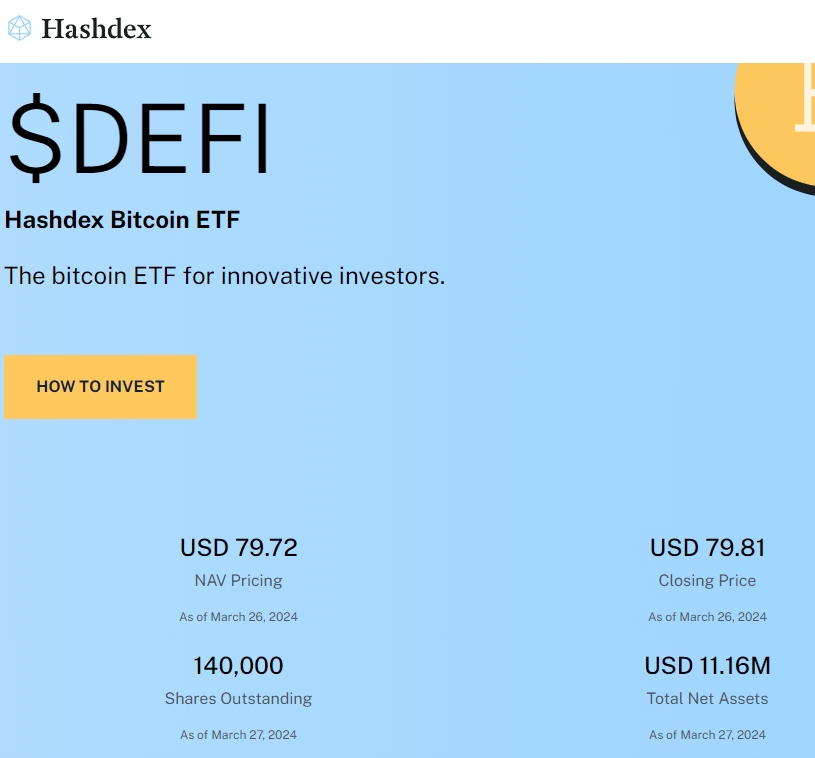The image size is (815, 758).
Task: Click the NAV Pricing label
Action: (238, 581)
